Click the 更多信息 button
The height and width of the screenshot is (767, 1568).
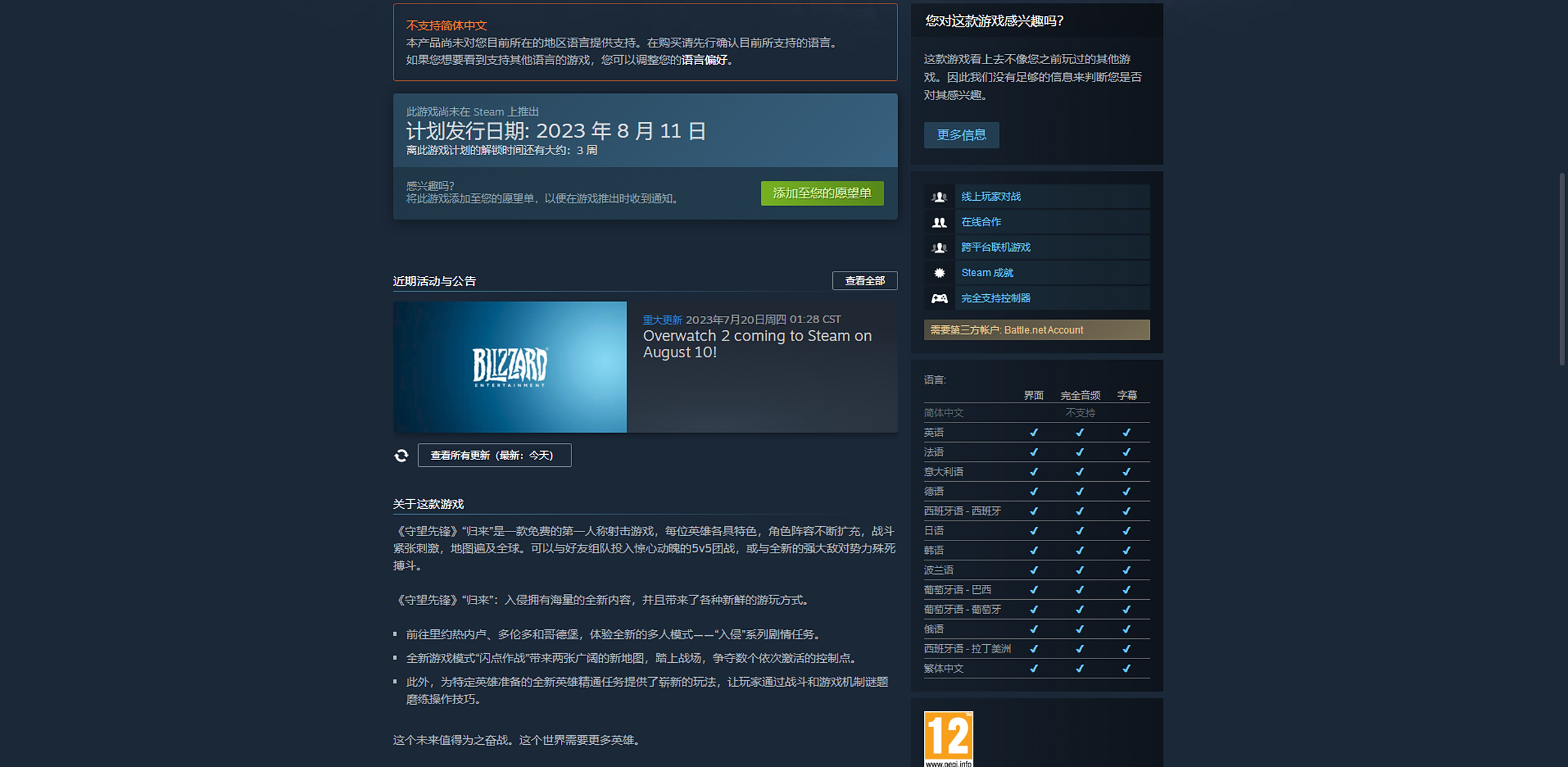961,135
